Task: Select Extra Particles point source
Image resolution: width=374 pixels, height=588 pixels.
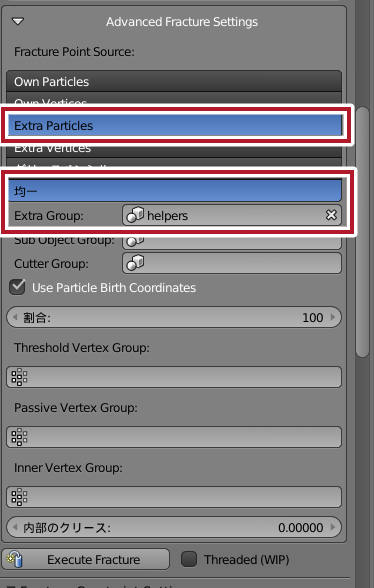Action: 175,125
